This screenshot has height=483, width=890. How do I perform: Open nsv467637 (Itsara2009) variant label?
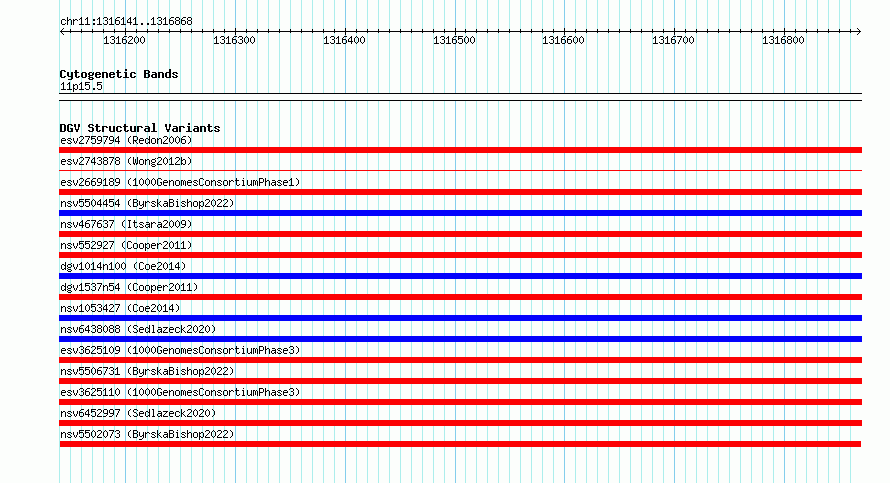pyautogui.click(x=126, y=224)
